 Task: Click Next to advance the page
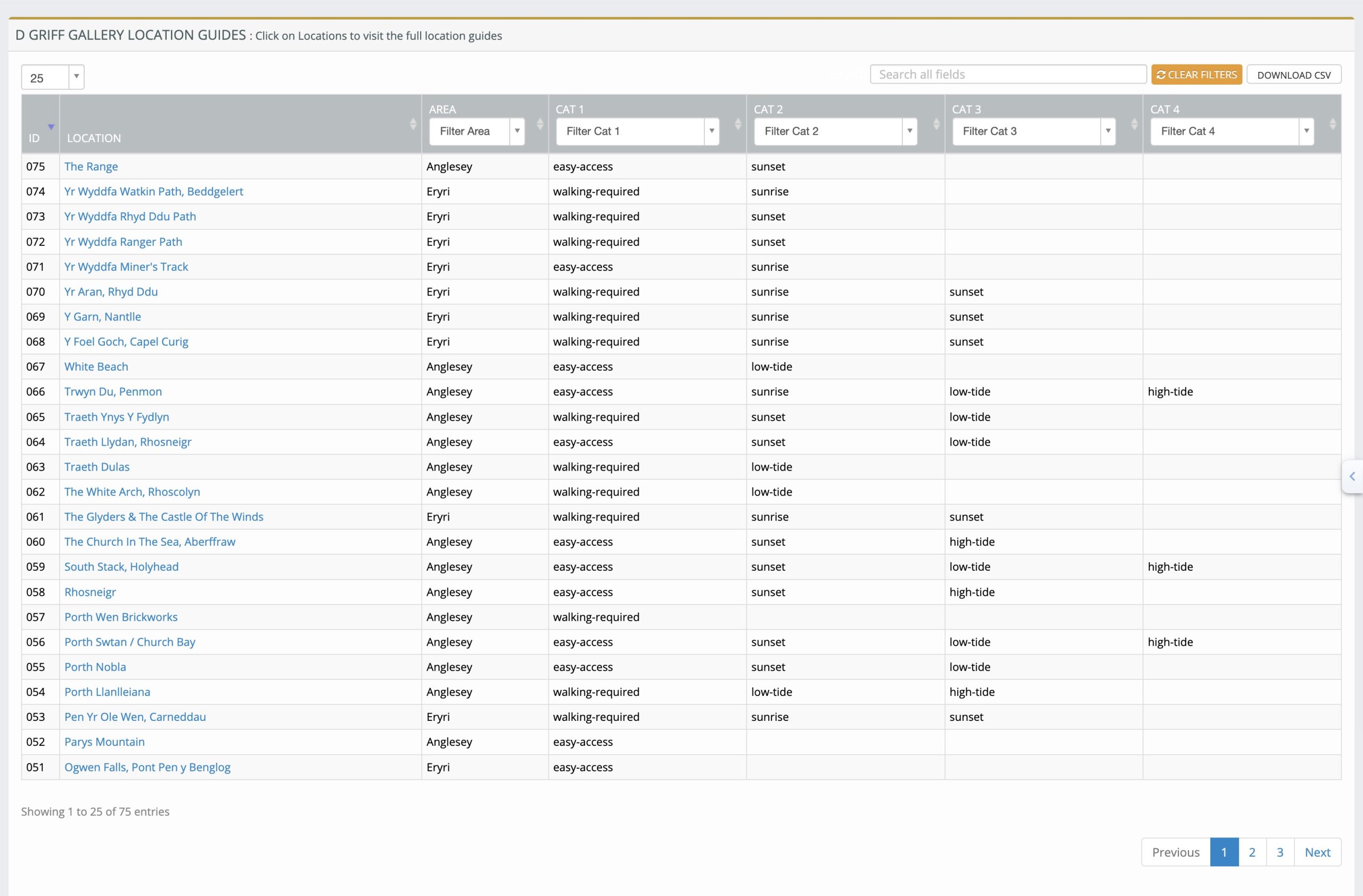click(1317, 852)
